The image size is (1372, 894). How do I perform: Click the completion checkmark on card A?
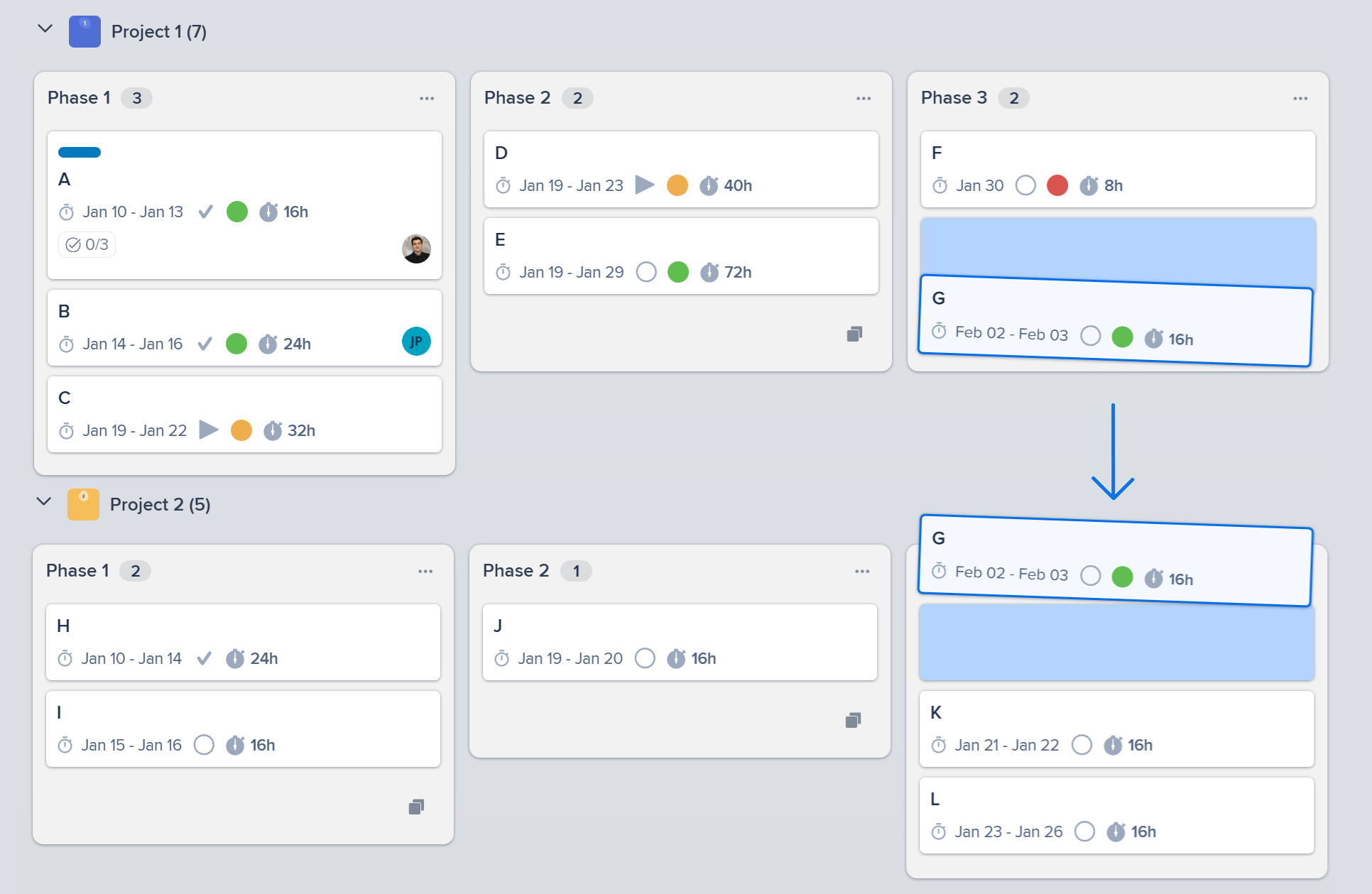pos(205,212)
